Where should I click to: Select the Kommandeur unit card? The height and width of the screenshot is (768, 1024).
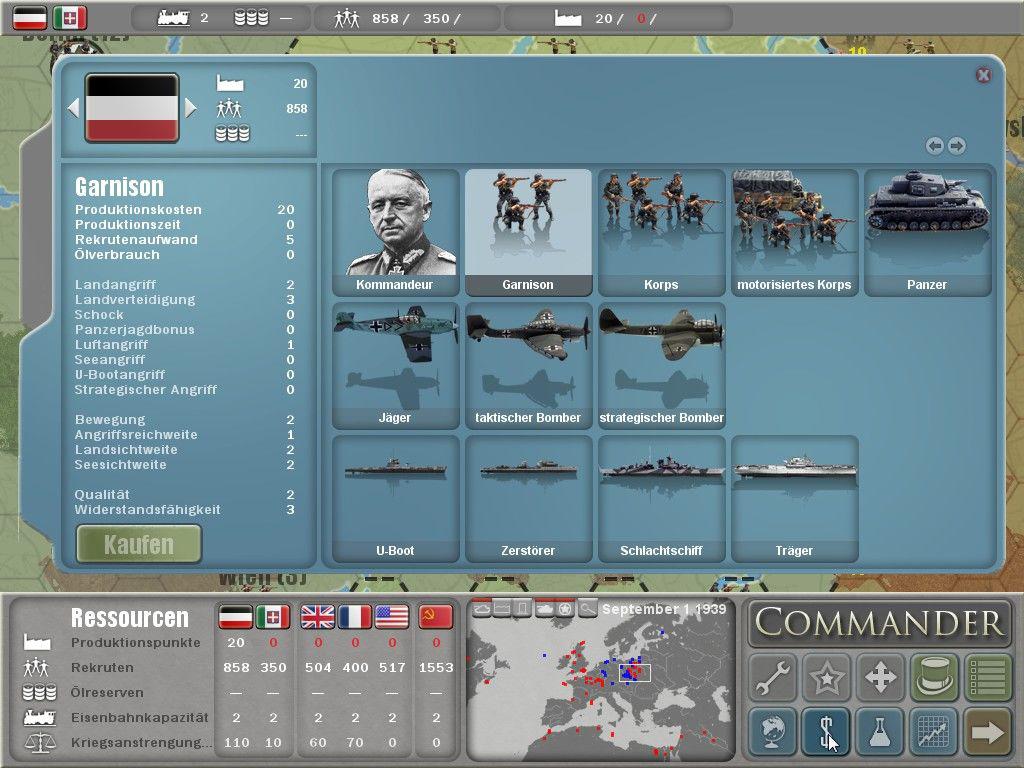coord(395,232)
